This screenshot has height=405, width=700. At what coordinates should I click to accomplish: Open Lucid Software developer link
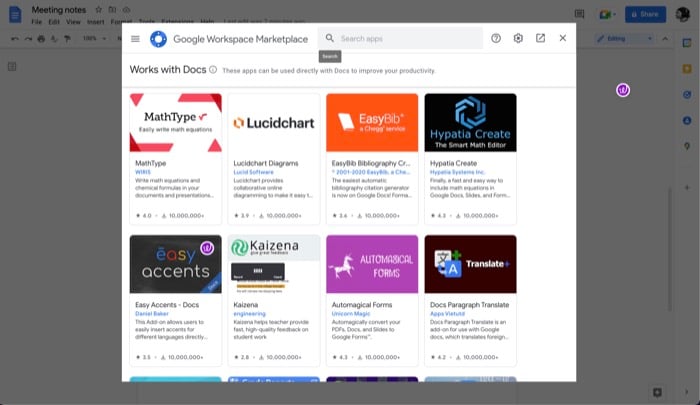253,172
